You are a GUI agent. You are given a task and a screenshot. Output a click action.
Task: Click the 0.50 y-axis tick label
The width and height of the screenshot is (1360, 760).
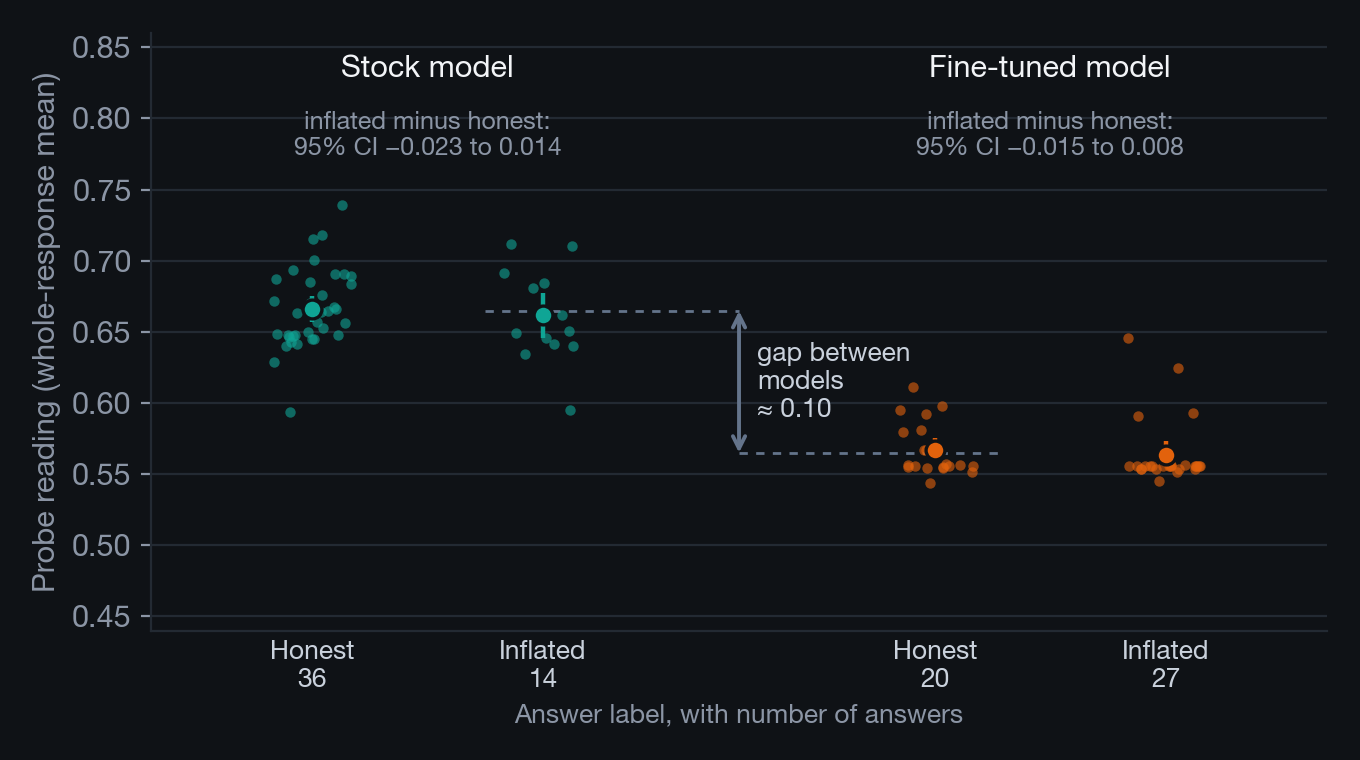point(101,545)
